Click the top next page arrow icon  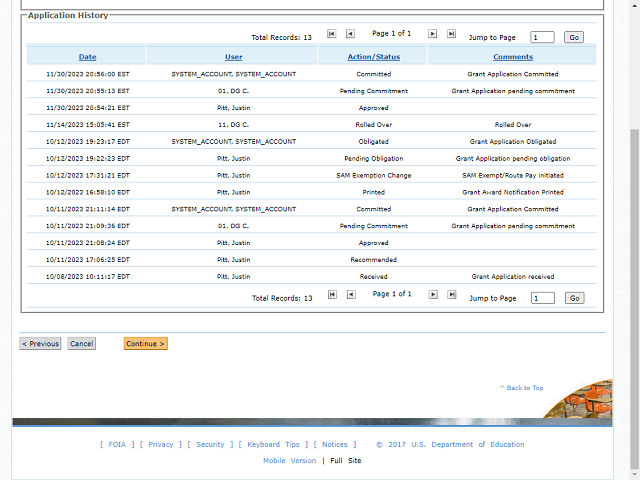tap(433, 34)
